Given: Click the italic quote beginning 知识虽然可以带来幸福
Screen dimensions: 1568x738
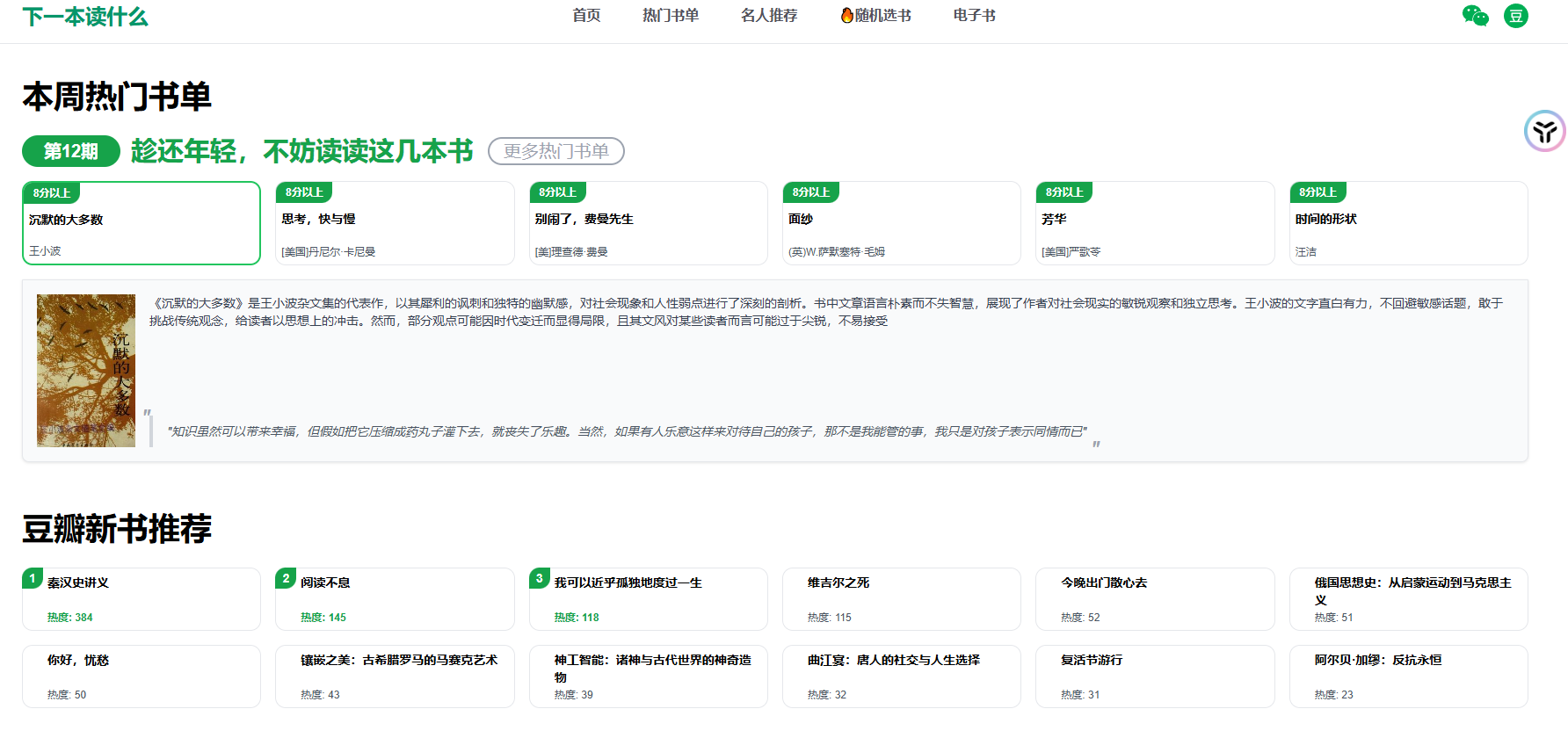Looking at the screenshot, I should point(627,431).
